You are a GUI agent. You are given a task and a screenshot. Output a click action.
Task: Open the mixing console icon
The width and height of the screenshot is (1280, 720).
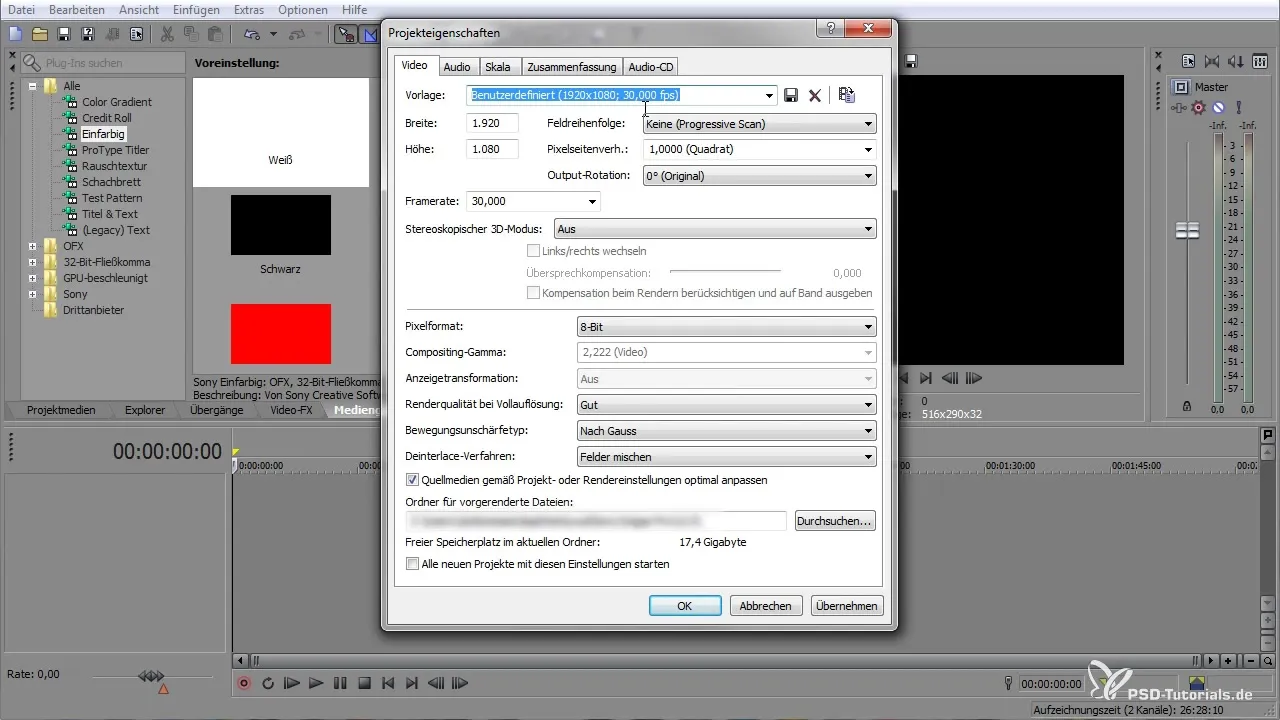coord(1260,61)
